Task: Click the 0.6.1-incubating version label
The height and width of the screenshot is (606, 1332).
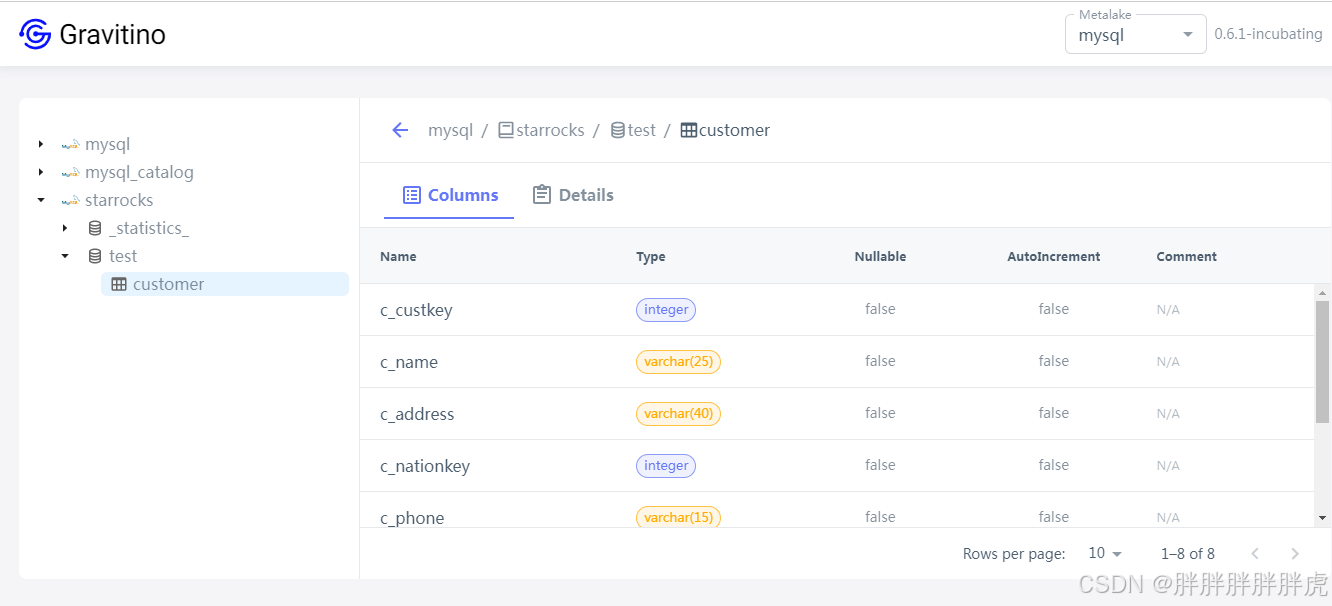Action: click(1268, 34)
